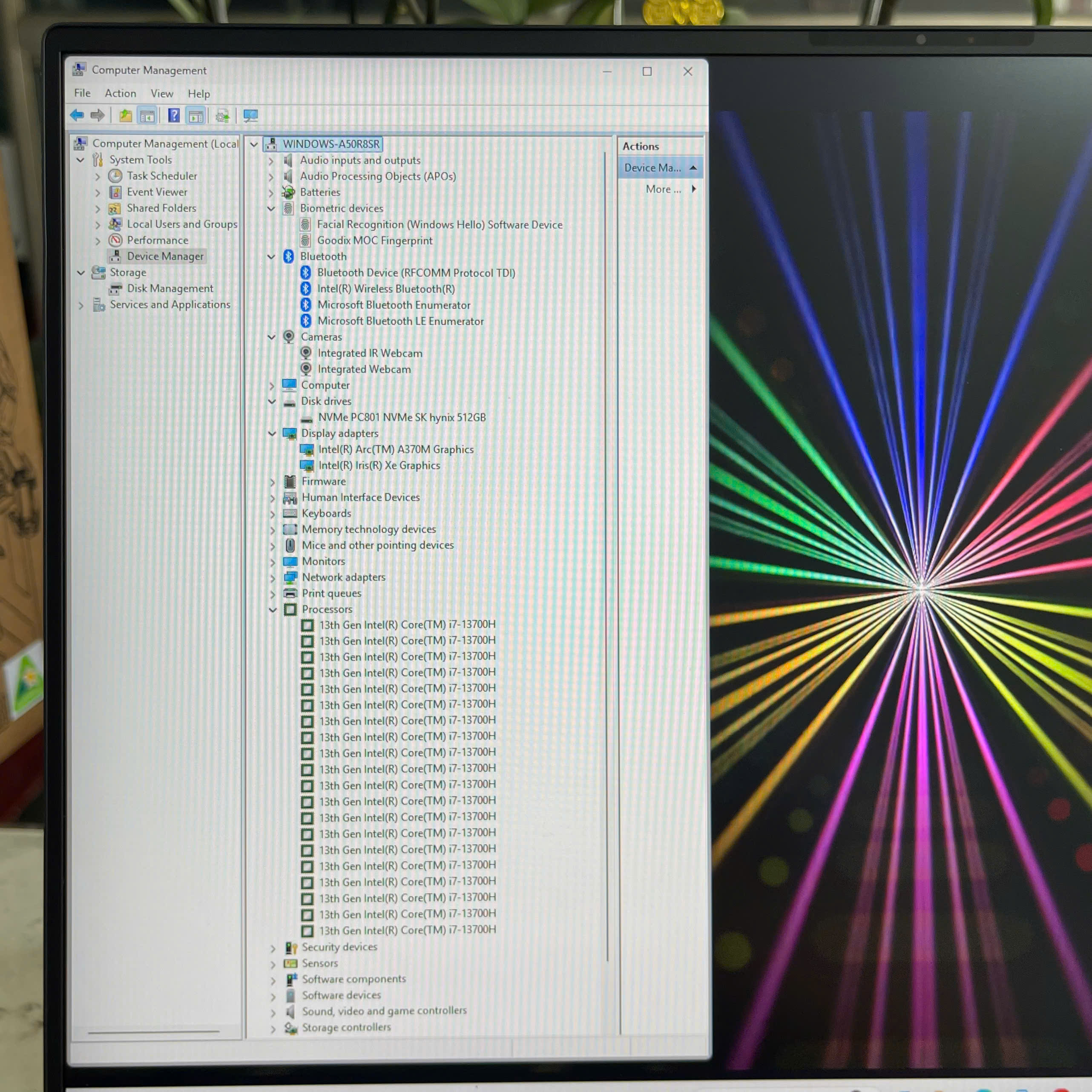The image size is (1092, 1092).
Task: Click the left pane horizontal scrollbar
Action: pyautogui.click(x=154, y=1032)
